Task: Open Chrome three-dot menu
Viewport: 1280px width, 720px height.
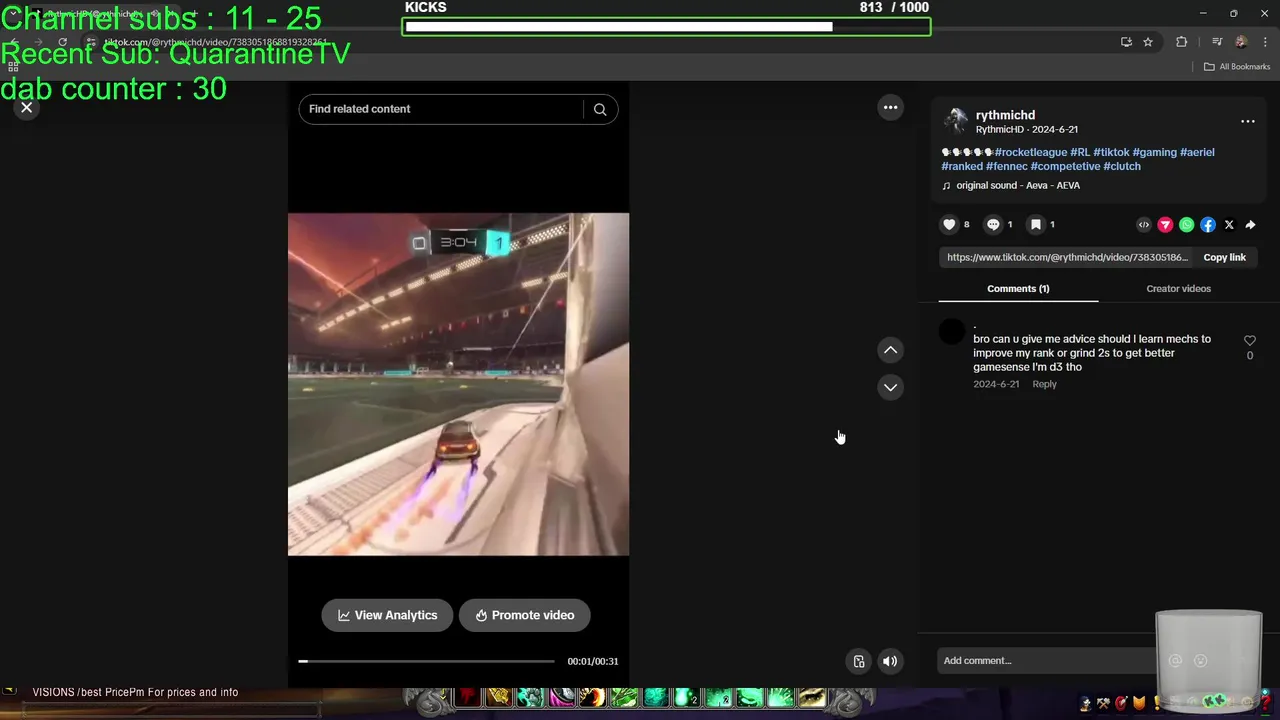Action: [1264, 42]
